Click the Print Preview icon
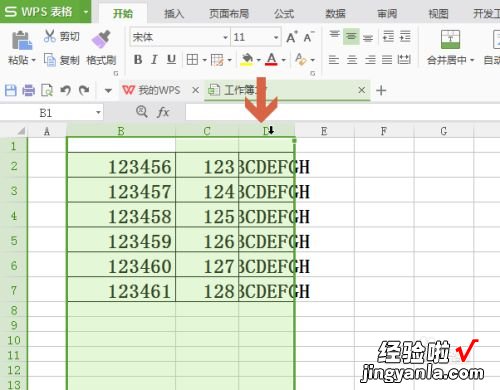Screen dimensions: 500x390 pyautogui.click(x=47, y=90)
